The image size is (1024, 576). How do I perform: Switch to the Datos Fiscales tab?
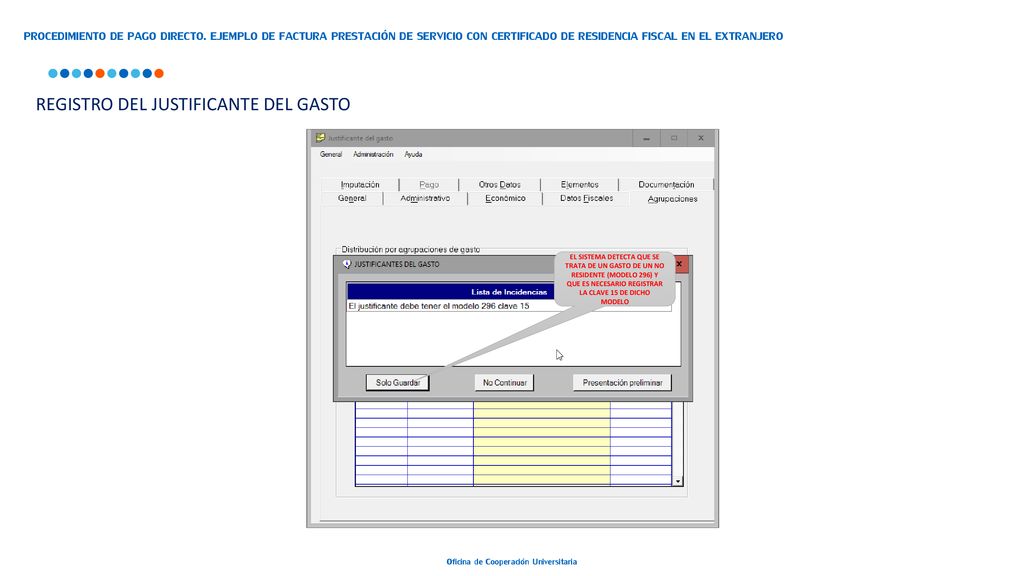586,199
